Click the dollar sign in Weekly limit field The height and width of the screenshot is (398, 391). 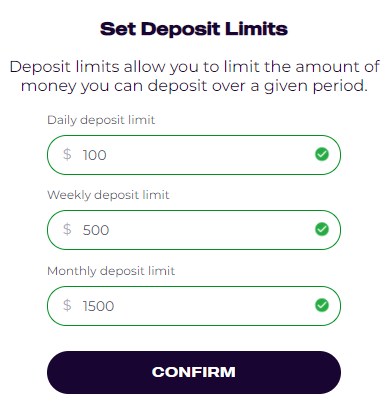[x=67, y=229]
